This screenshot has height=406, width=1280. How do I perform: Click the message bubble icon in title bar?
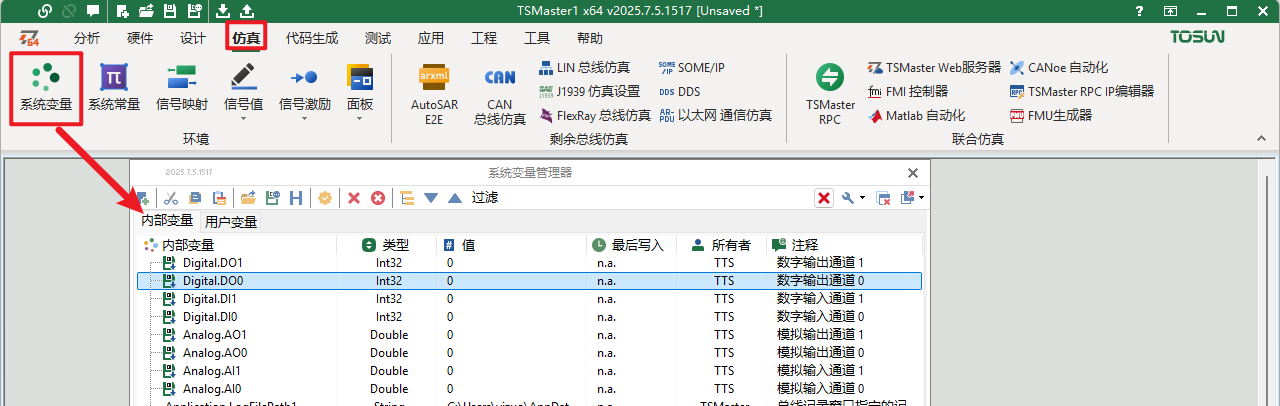pos(93,11)
